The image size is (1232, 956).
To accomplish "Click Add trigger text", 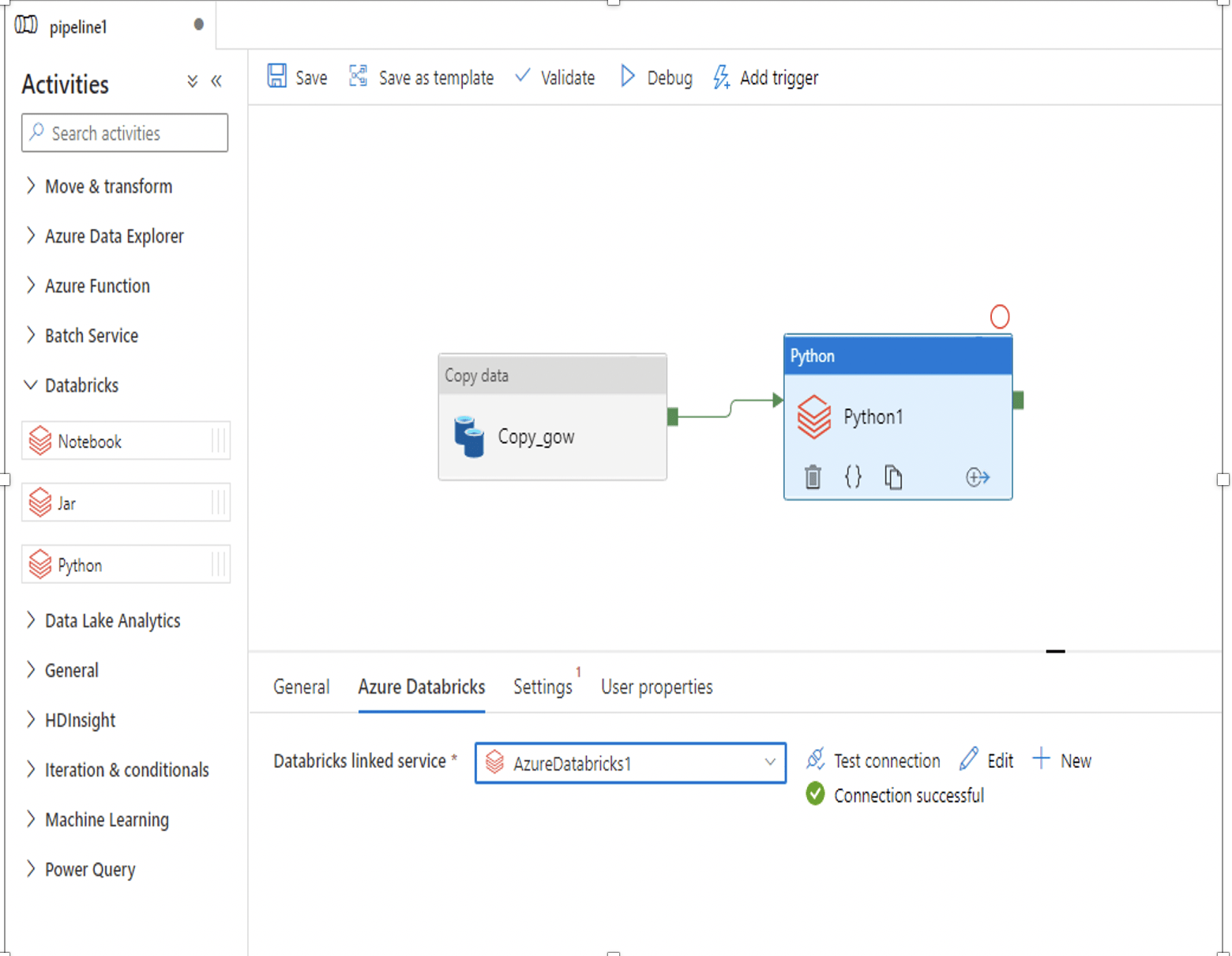I will click(x=779, y=78).
